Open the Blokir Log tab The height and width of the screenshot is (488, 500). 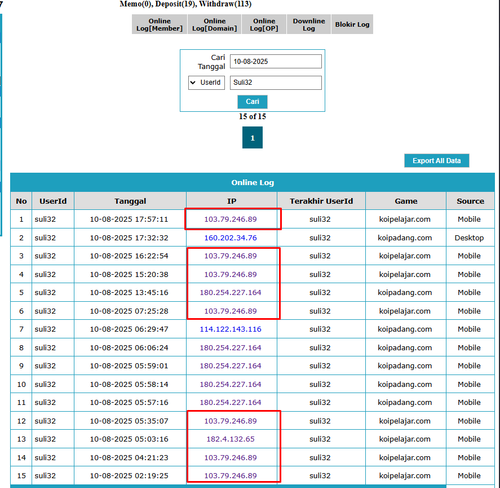pos(352,24)
